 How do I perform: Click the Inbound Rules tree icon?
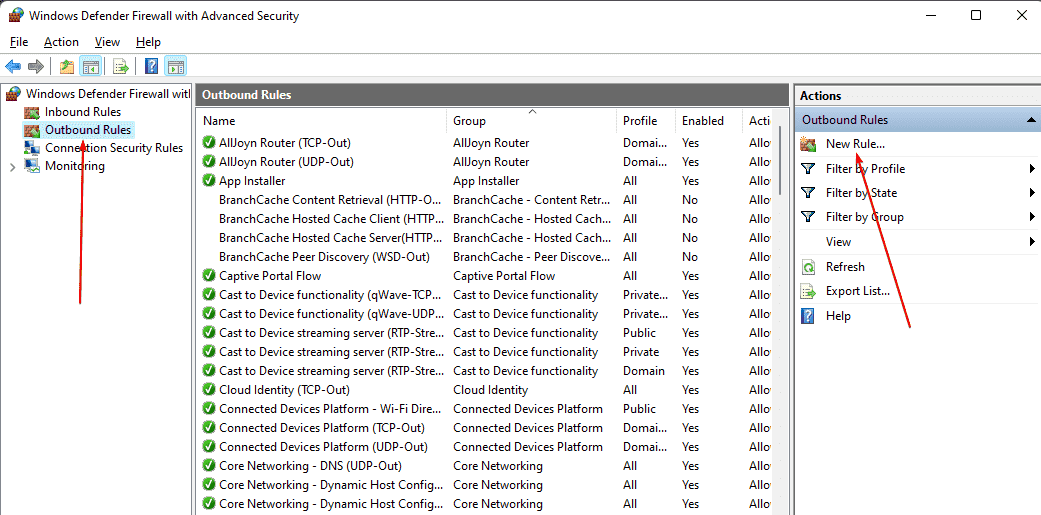[x=32, y=112]
